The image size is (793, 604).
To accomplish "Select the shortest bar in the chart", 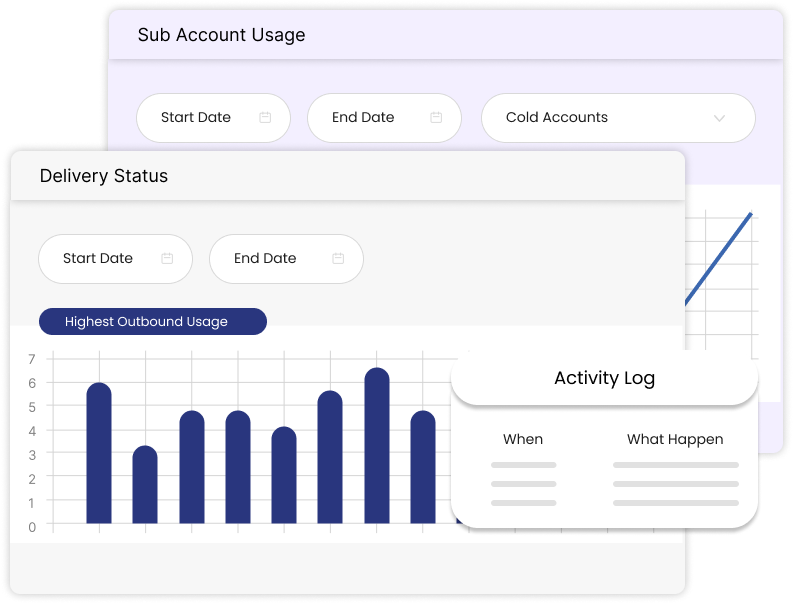I will (145, 484).
